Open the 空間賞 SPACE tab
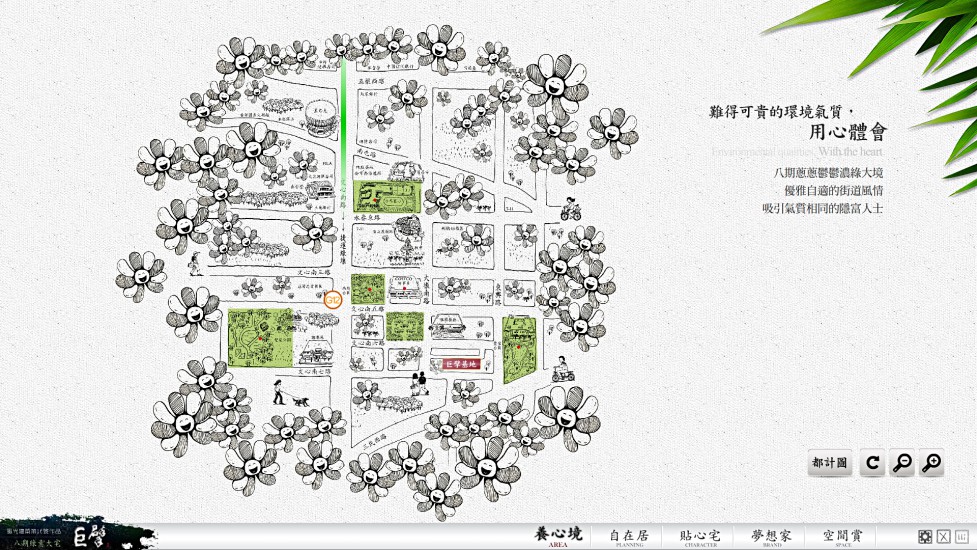This screenshot has width=977, height=550. (x=842, y=537)
